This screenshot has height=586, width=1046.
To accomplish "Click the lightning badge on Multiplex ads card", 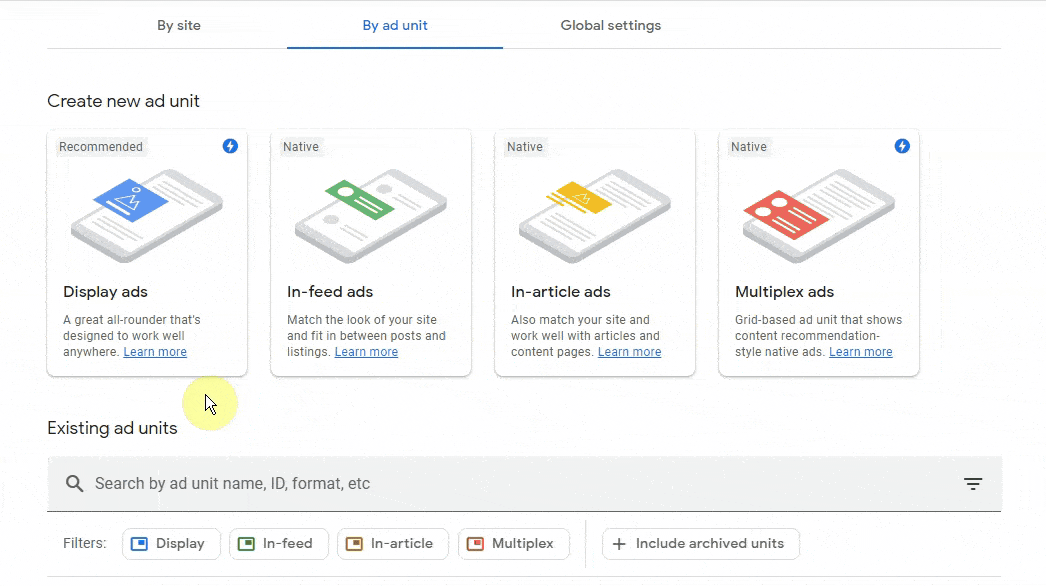I will point(902,146).
